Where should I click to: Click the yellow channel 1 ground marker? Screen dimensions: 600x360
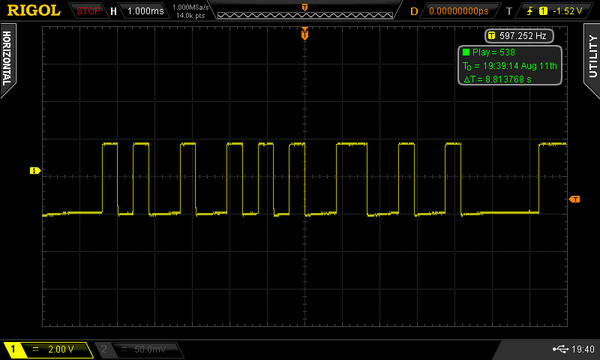click(35, 171)
